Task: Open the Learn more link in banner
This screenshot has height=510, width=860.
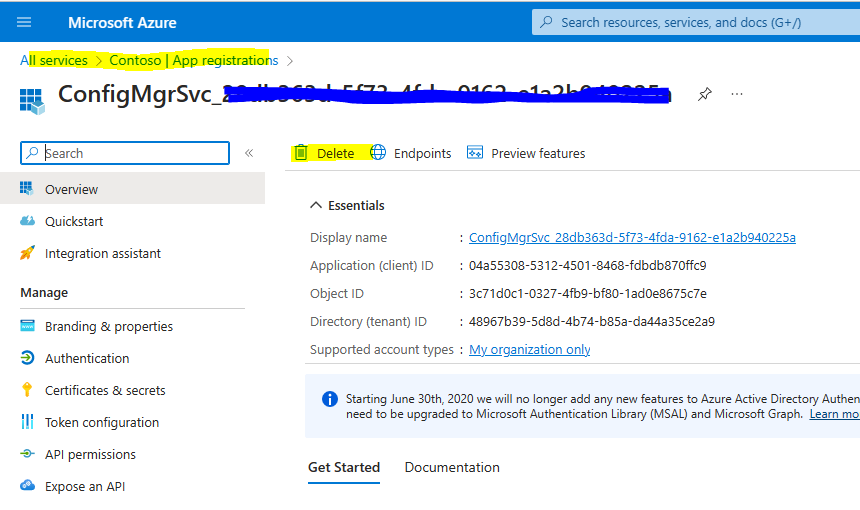Action: pyautogui.click(x=834, y=414)
